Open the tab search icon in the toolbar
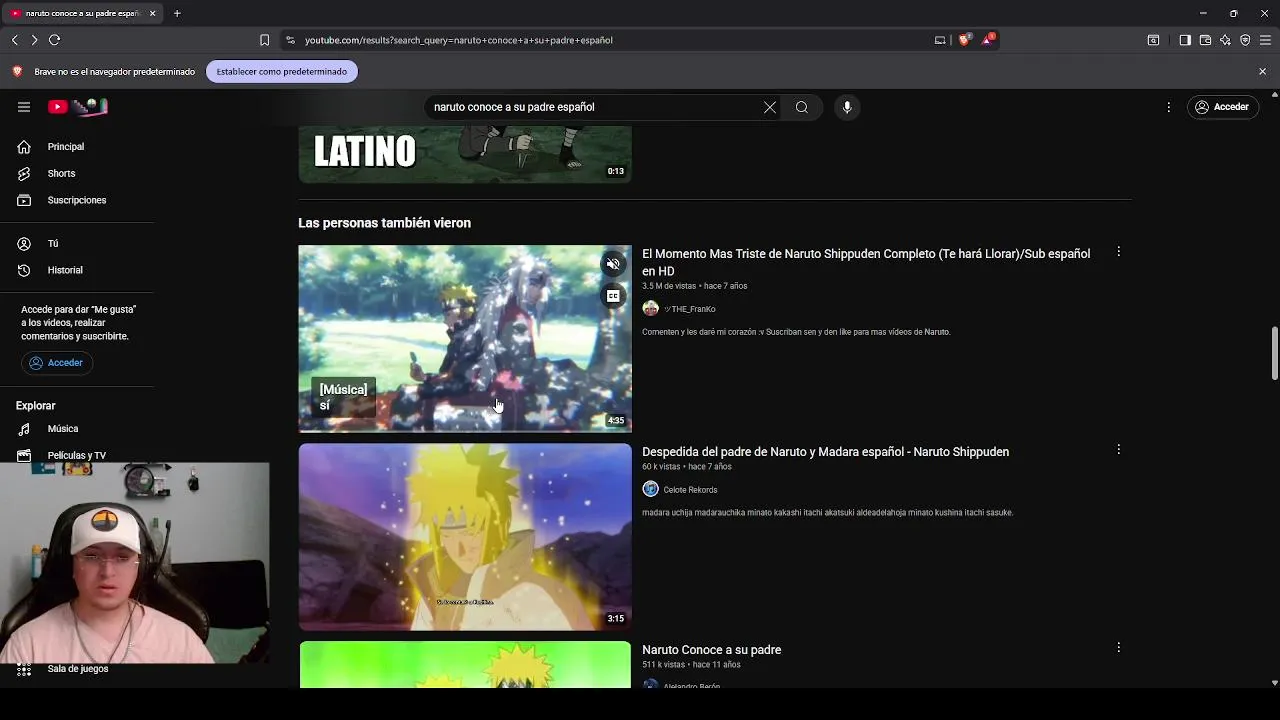Image resolution: width=1280 pixels, height=720 pixels. (1153, 40)
